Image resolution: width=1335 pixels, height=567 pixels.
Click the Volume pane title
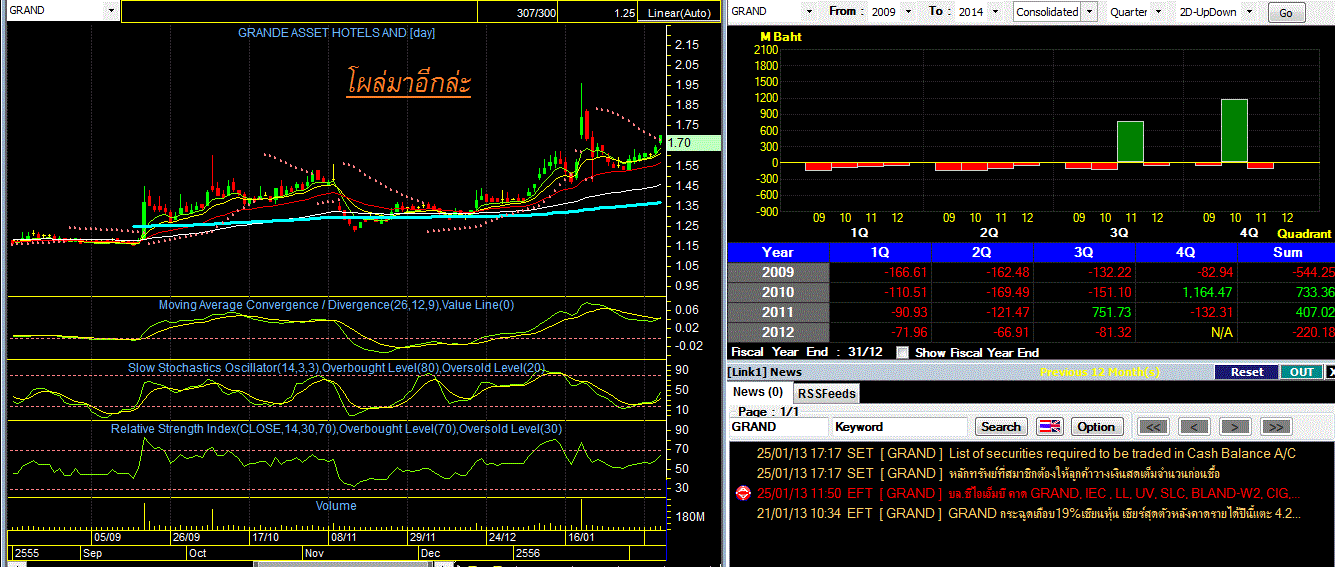[336, 506]
